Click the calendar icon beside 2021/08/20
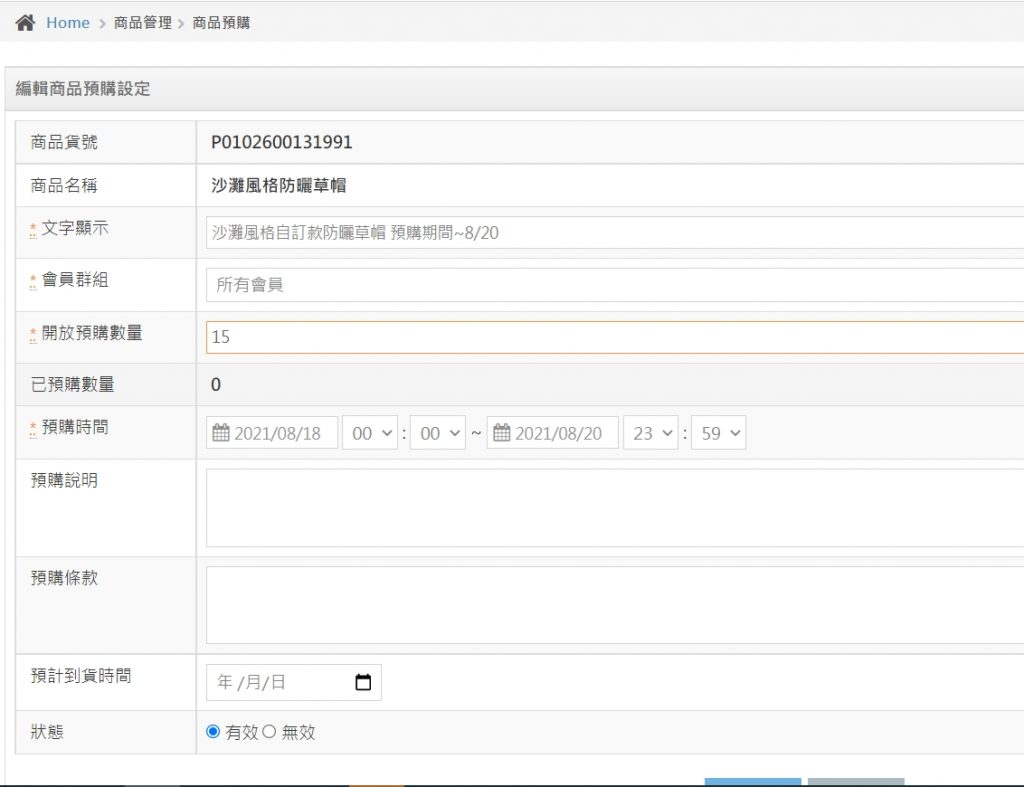This screenshot has height=787, width=1024. click(x=502, y=433)
